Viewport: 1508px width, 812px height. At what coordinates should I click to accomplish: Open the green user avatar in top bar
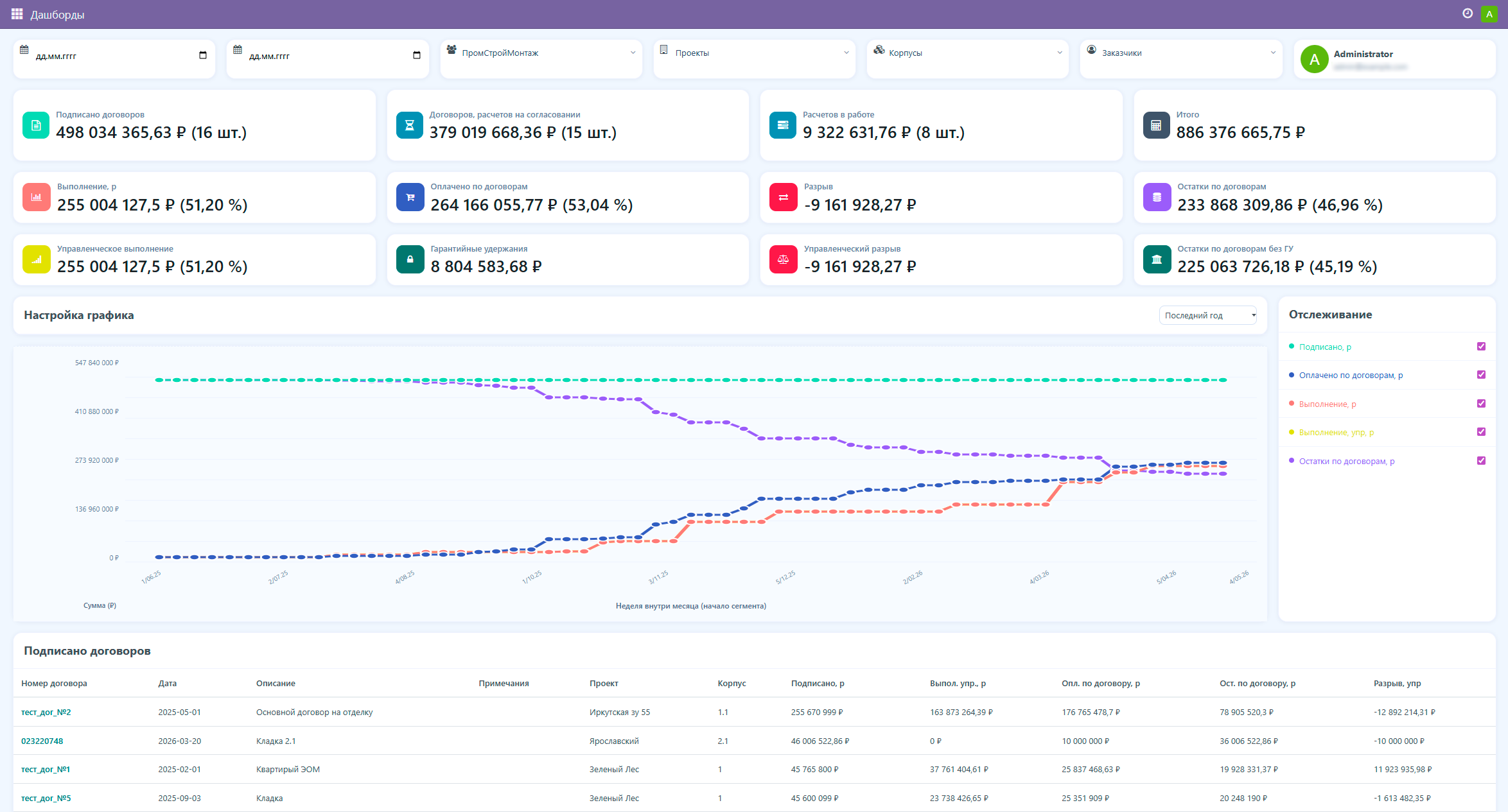(1489, 14)
